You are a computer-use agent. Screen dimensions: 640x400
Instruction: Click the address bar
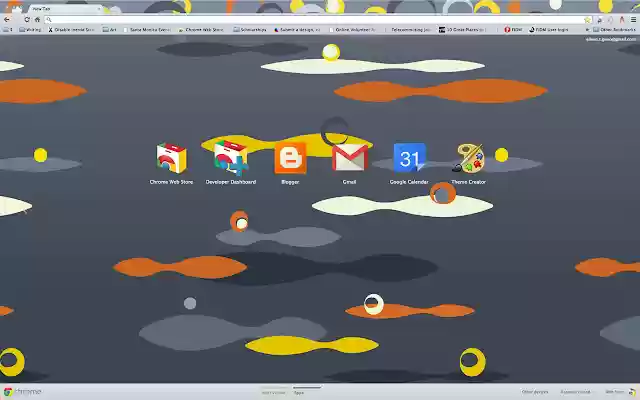pyautogui.click(x=314, y=20)
